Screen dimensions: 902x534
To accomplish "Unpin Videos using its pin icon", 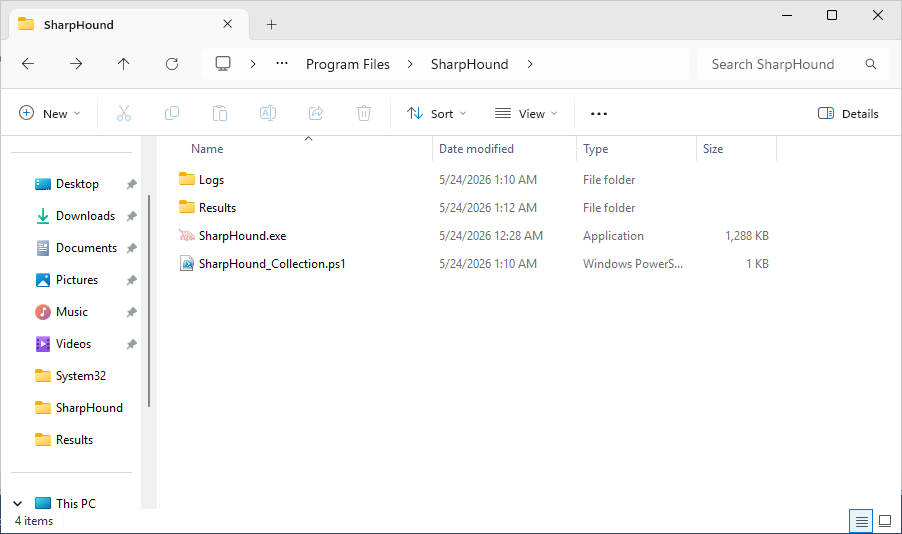I will tap(132, 344).
